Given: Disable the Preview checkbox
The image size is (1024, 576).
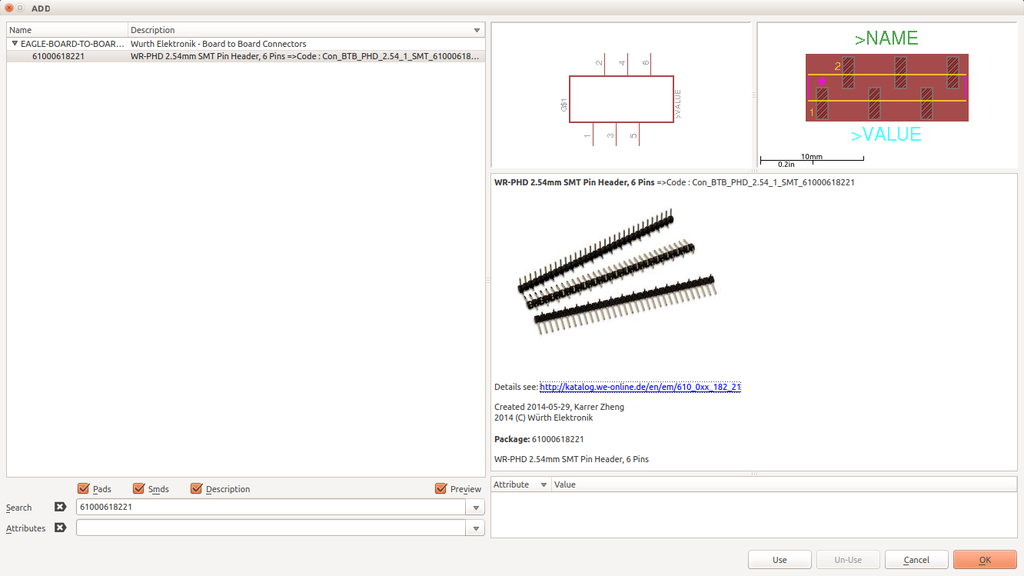Looking at the screenshot, I should 441,488.
